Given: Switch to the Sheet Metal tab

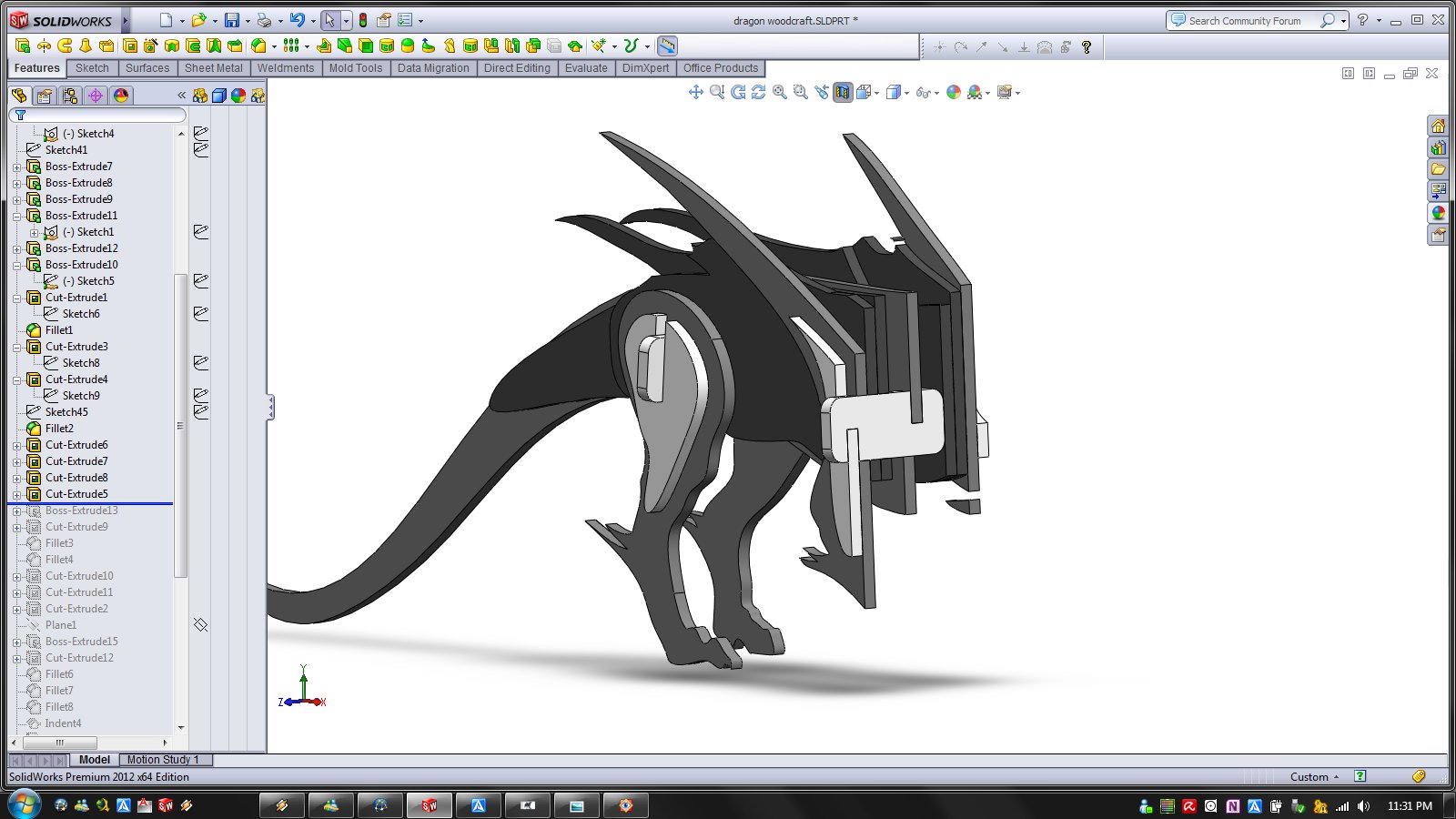Looking at the screenshot, I should [213, 68].
